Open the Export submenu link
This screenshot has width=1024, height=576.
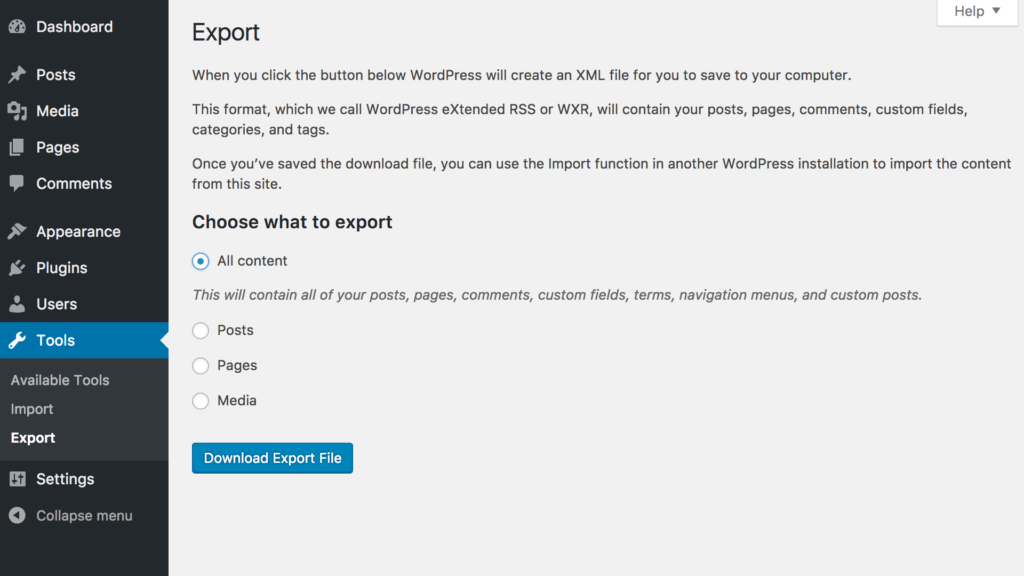tap(33, 438)
